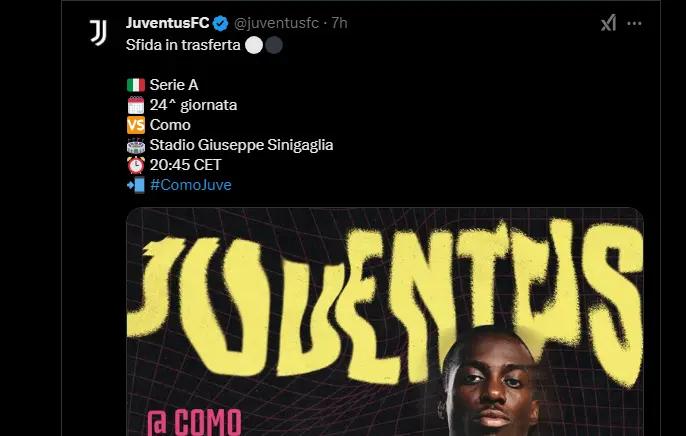686x436 pixels.
Task: Click the Stadio Giuseppe Sinigaglia text line
Action: tap(242, 145)
